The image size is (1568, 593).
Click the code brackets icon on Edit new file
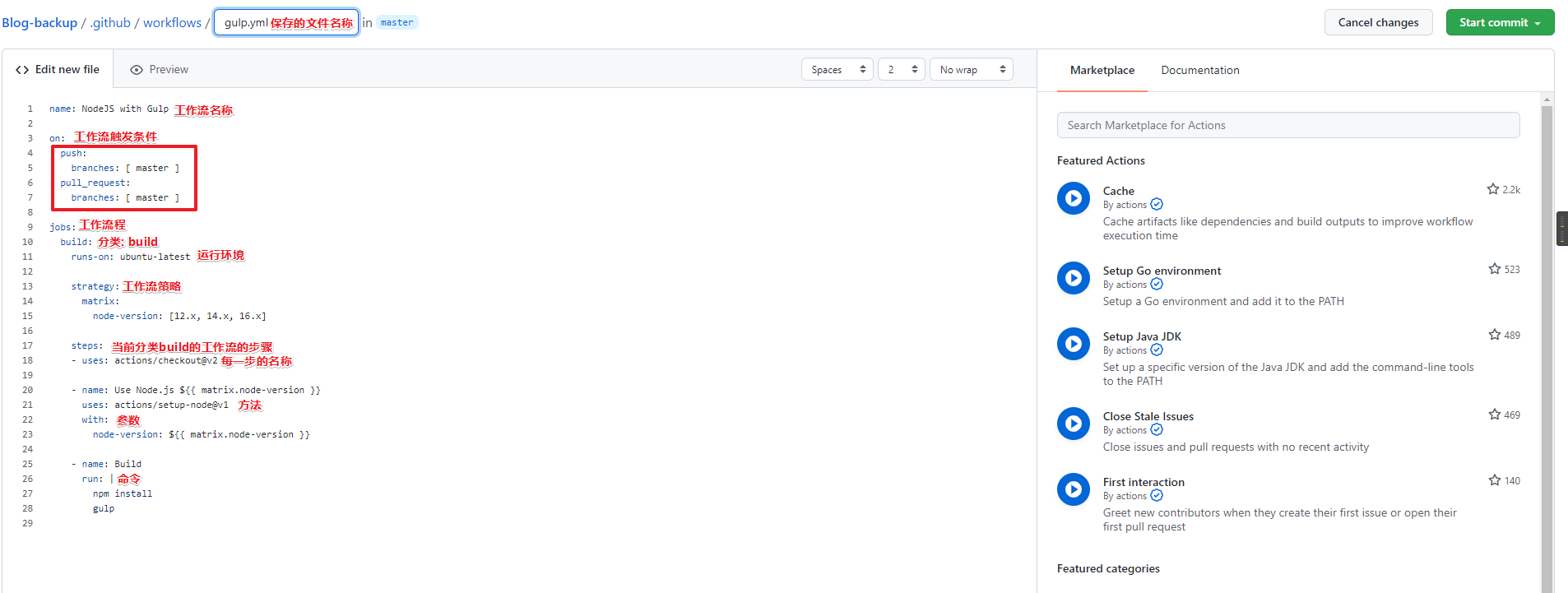(22, 70)
